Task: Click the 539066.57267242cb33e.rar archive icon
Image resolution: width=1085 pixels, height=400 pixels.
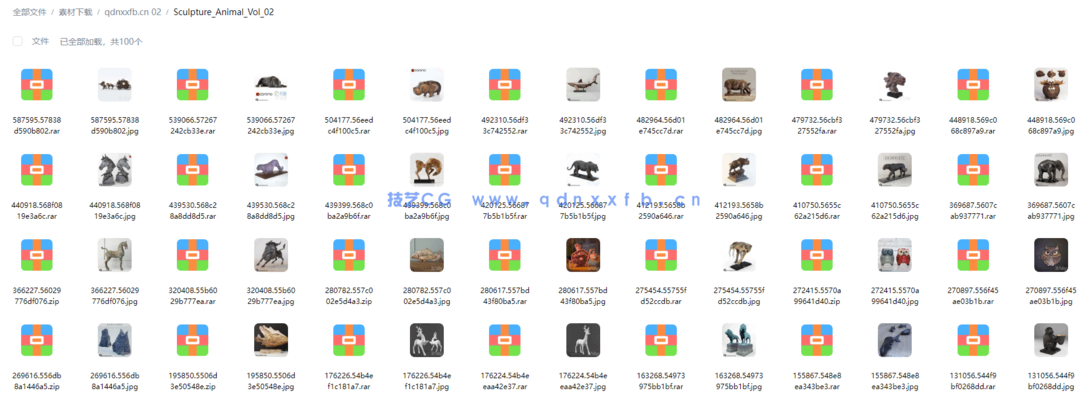Action: point(193,85)
